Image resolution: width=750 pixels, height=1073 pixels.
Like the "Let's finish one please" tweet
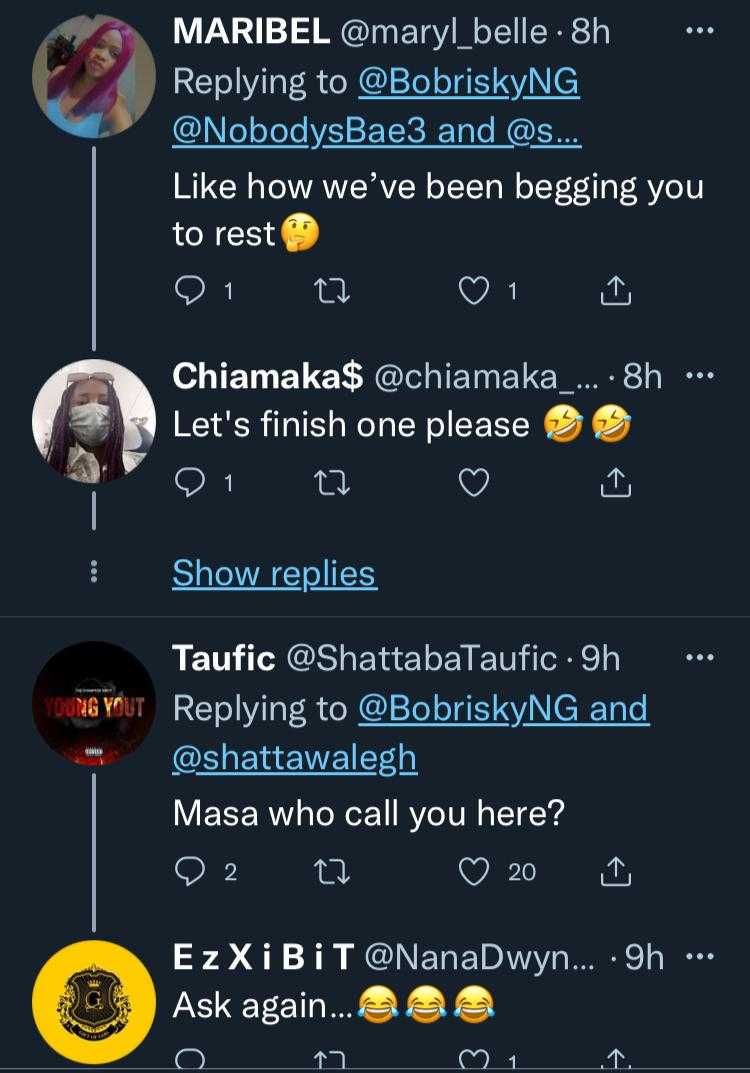(x=472, y=483)
